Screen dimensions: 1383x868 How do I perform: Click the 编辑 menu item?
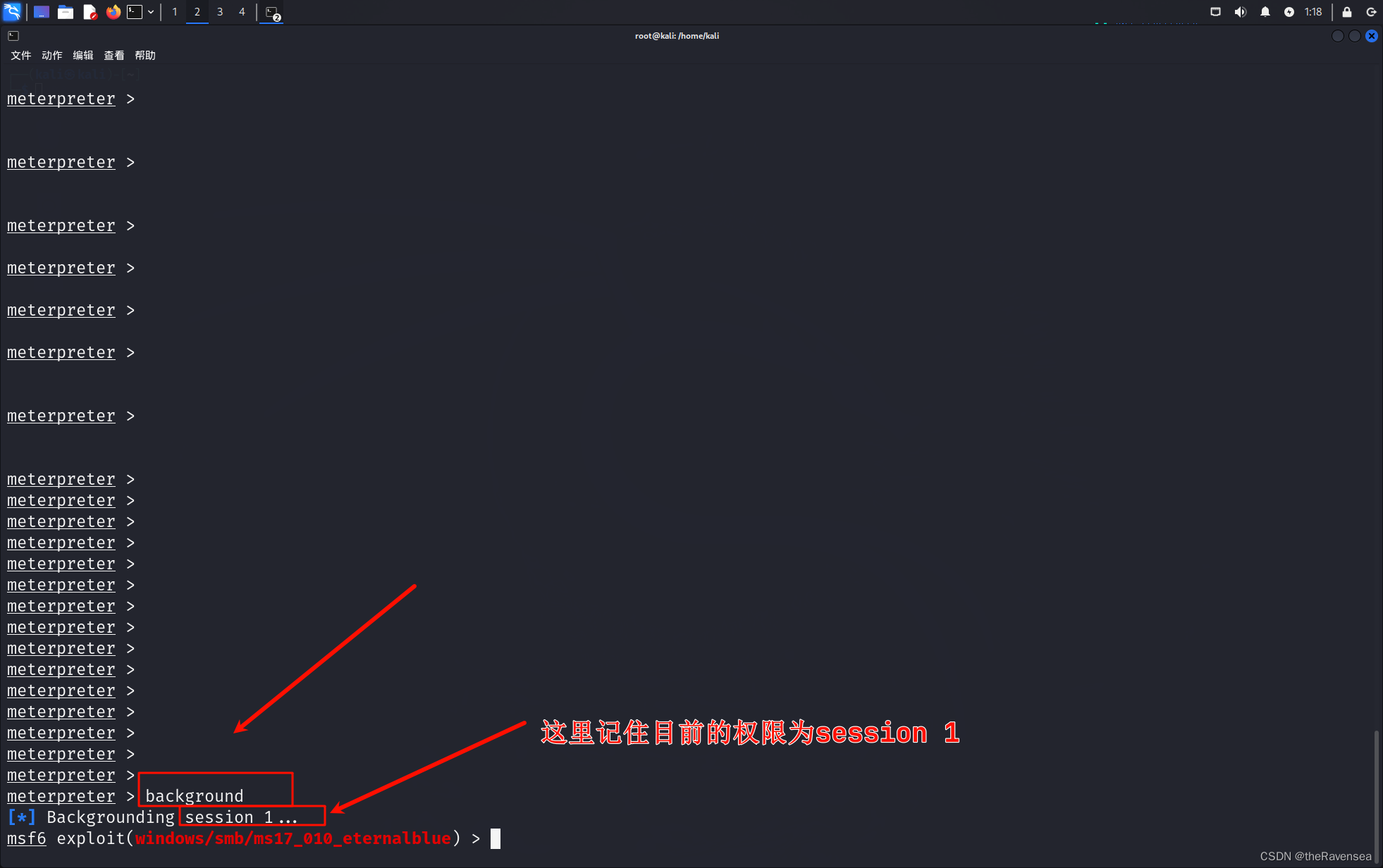[x=82, y=55]
